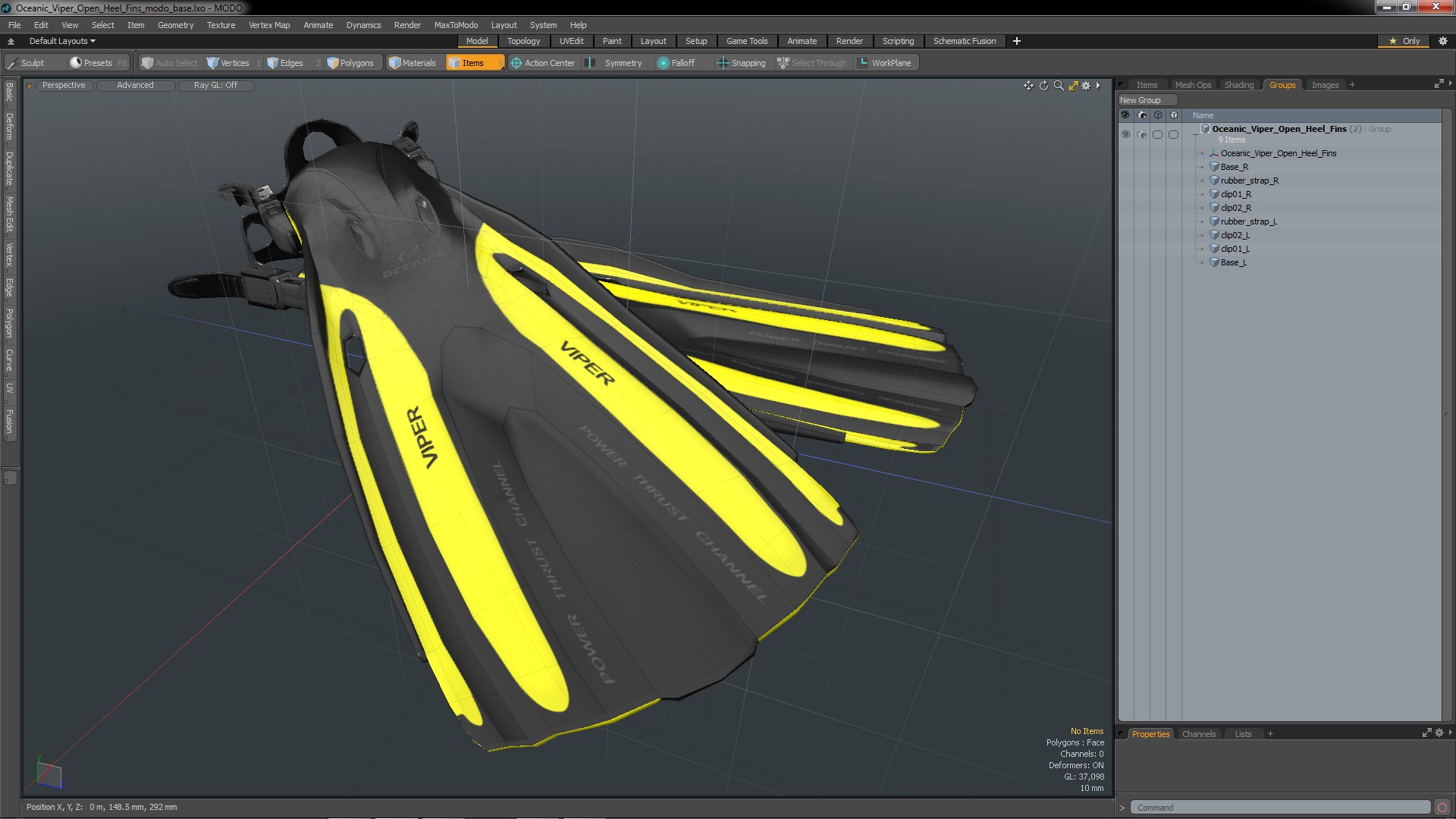Image resolution: width=1456 pixels, height=819 pixels.
Task: Switch to the Channels tab
Action: coord(1199,734)
